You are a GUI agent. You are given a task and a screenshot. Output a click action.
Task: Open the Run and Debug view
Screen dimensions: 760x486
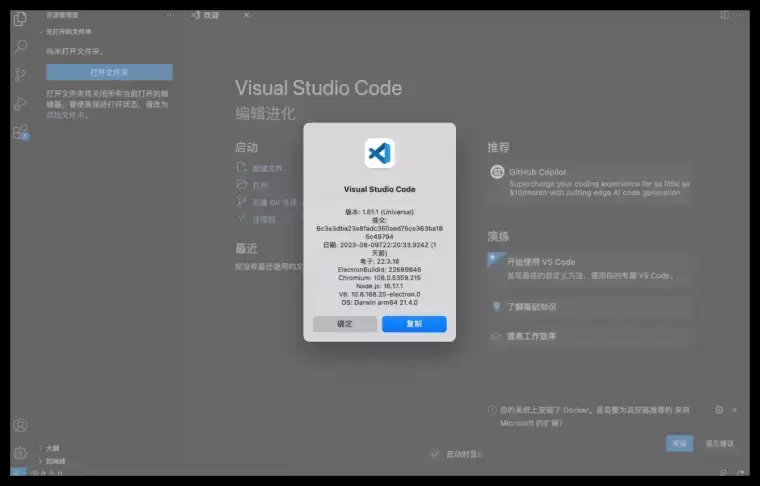[20, 103]
